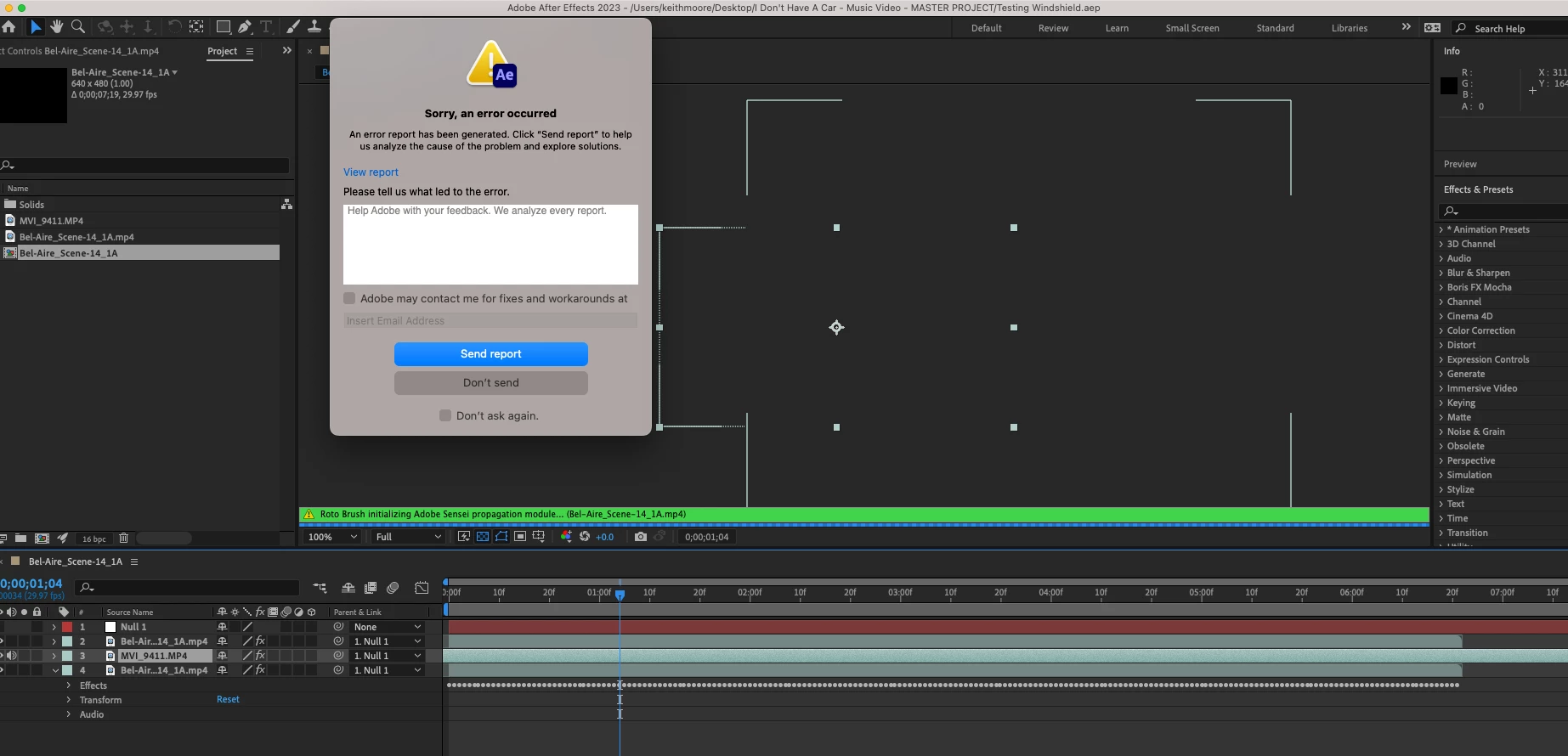Viewport: 1568px width, 756px height.
Task: Toggle audio for MVI_9411.MP4 layer
Action: (12, 656)
